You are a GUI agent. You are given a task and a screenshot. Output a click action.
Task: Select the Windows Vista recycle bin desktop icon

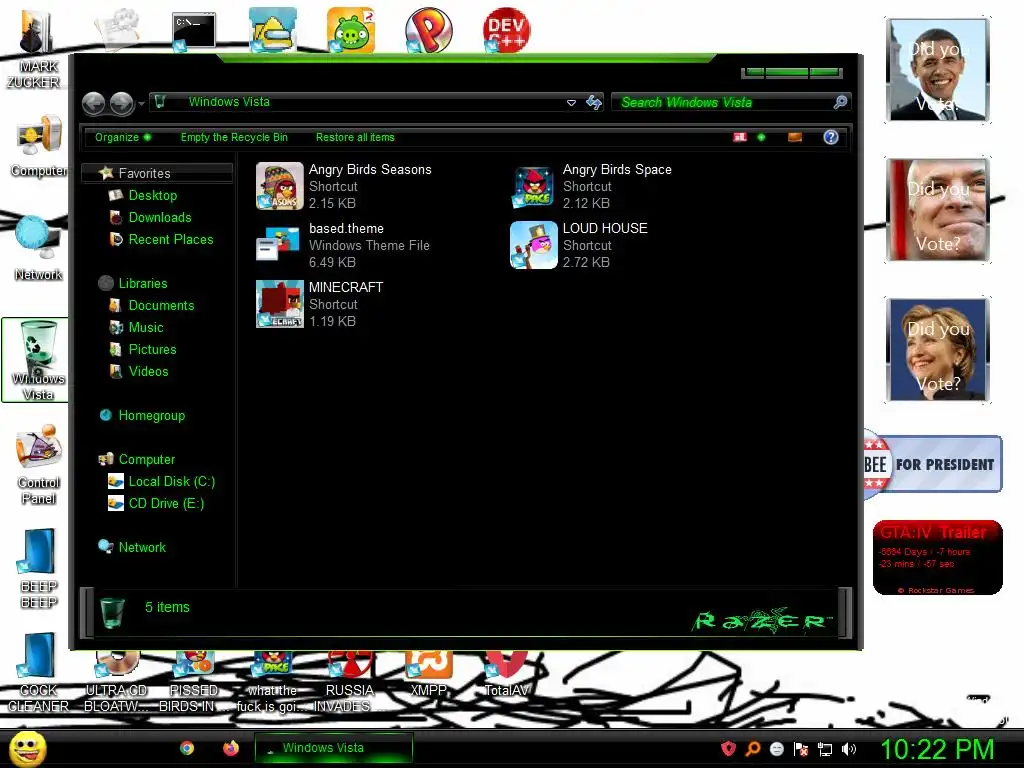[37, 360]
